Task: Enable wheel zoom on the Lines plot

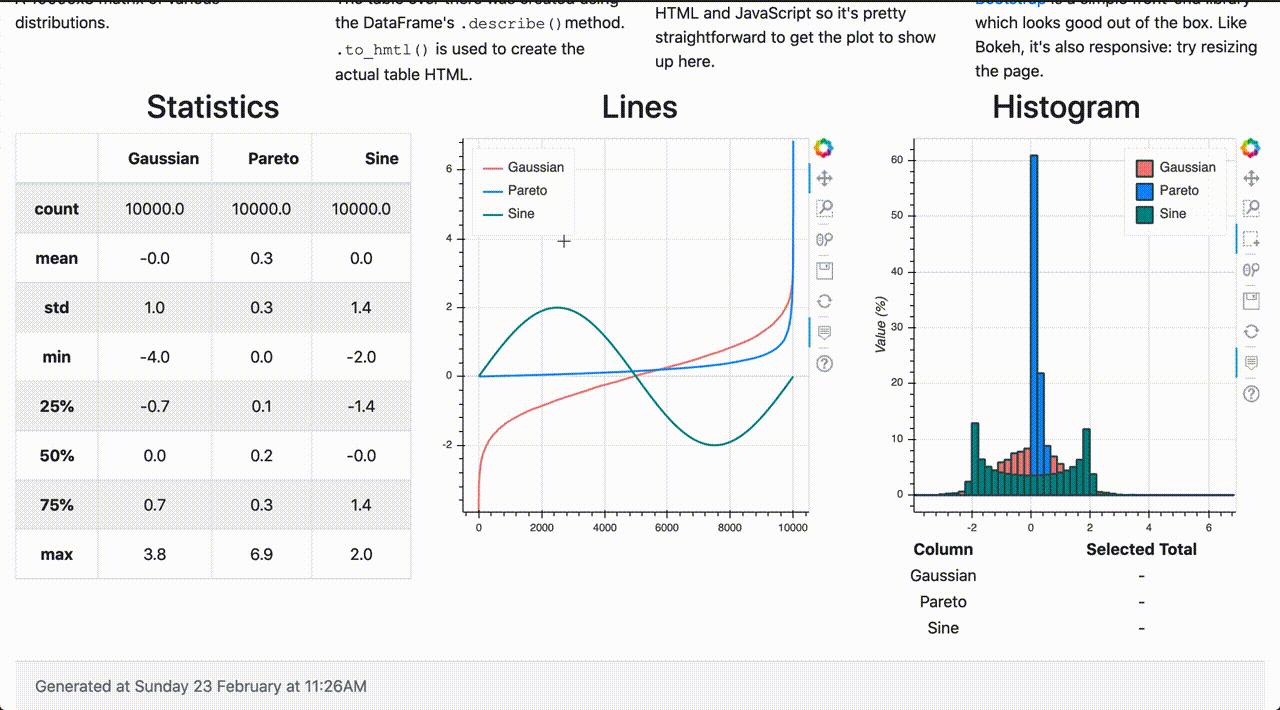Action: tap(823, 238)
